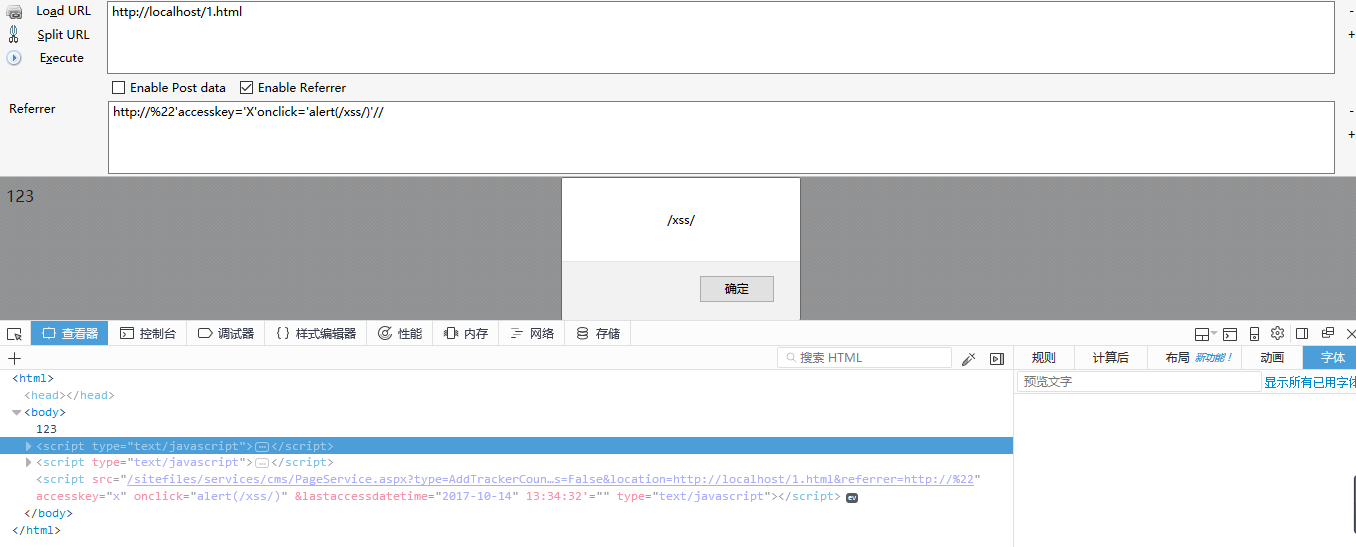Screen dimensions: 1356x547
Task: Click the ellipsis badge in second script
Action: (262, 462)
